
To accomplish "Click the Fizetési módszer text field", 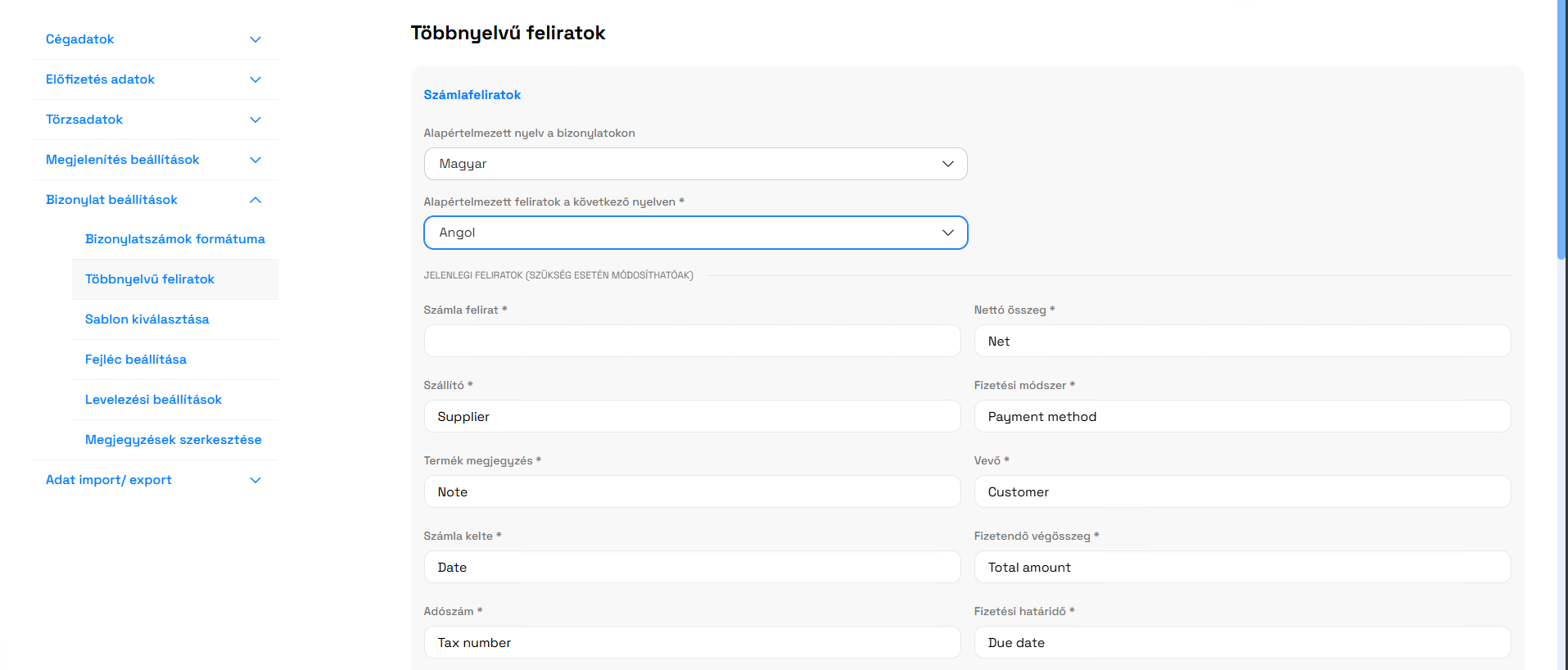I will coord(1242,416).
